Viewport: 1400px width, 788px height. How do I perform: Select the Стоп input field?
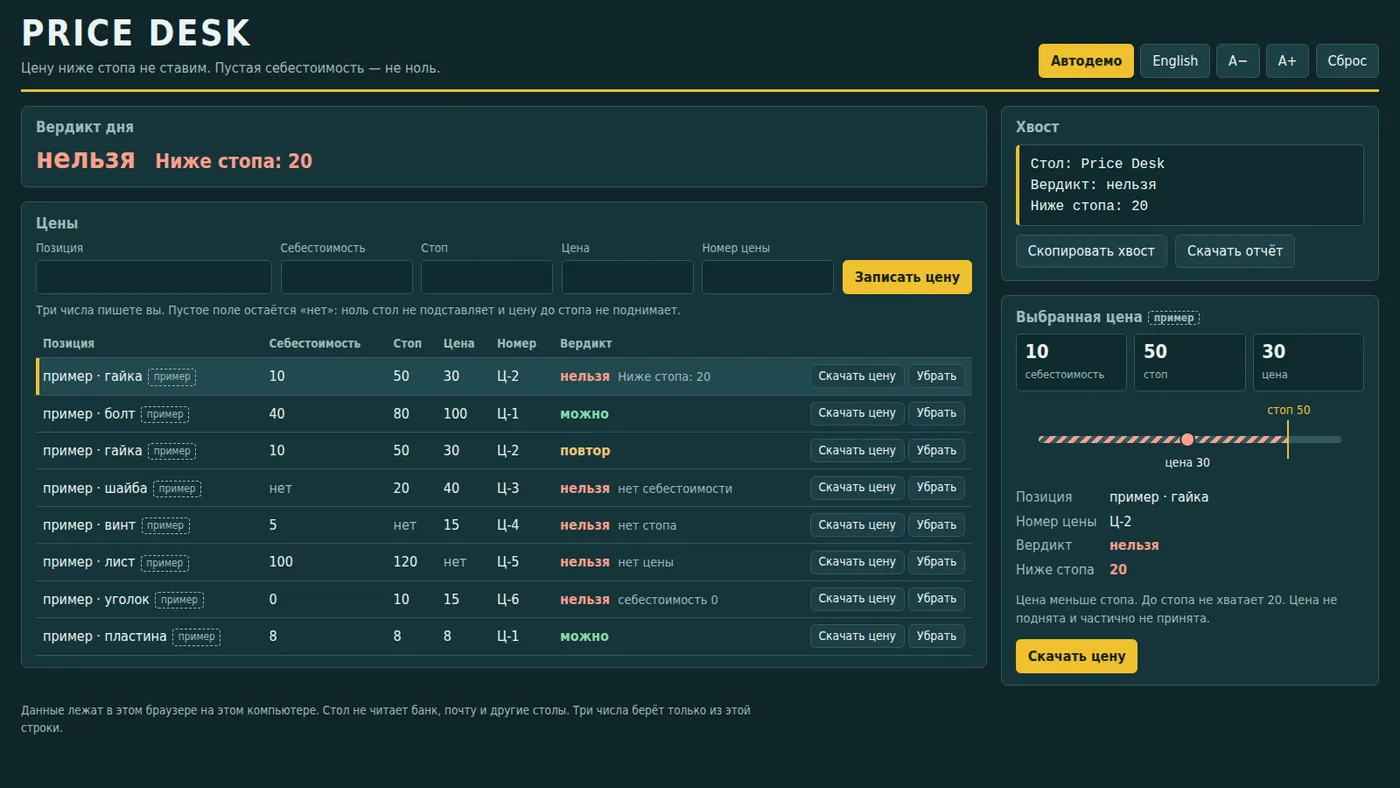coord(487,277)
